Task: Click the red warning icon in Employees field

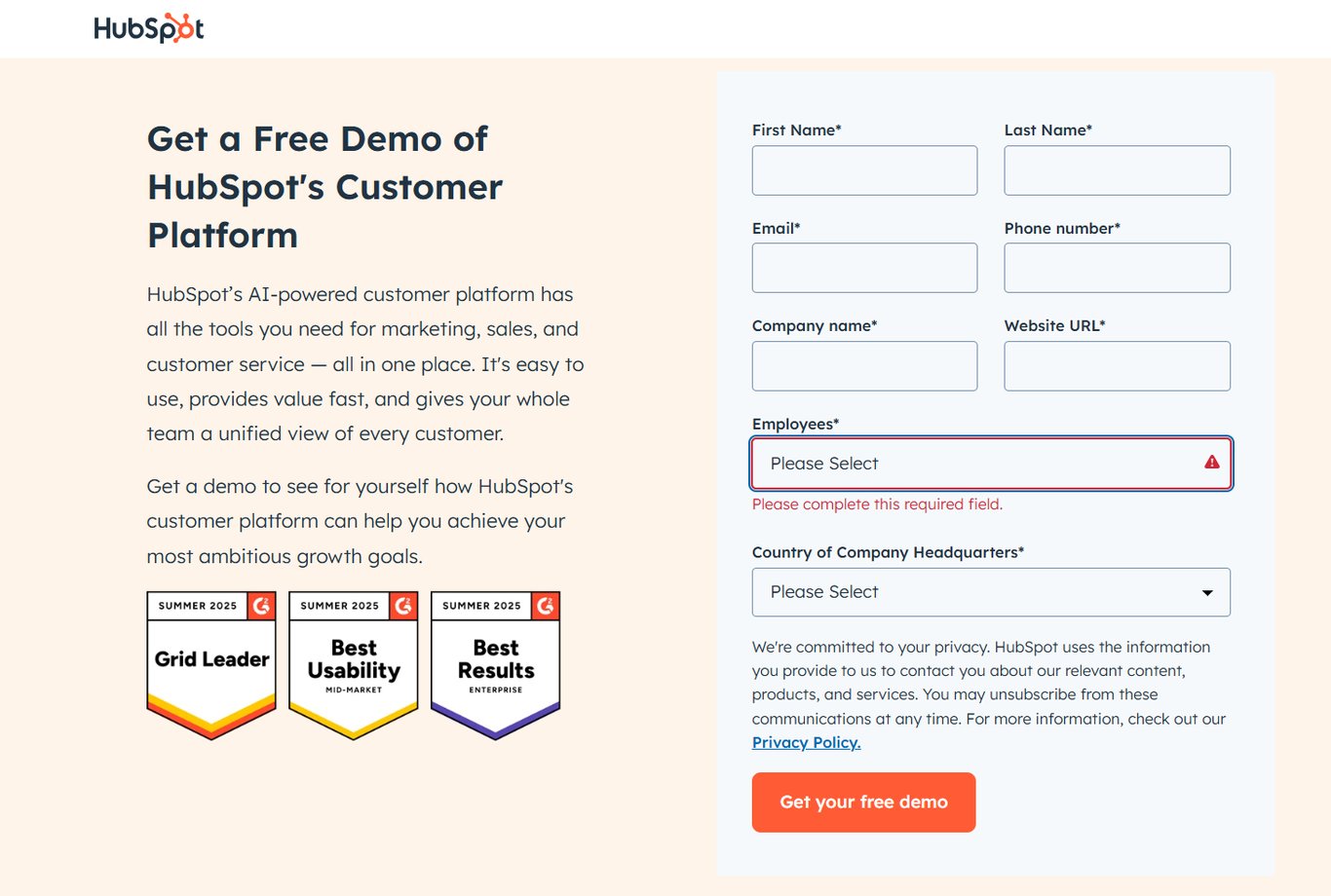Action: point(1211,463)
